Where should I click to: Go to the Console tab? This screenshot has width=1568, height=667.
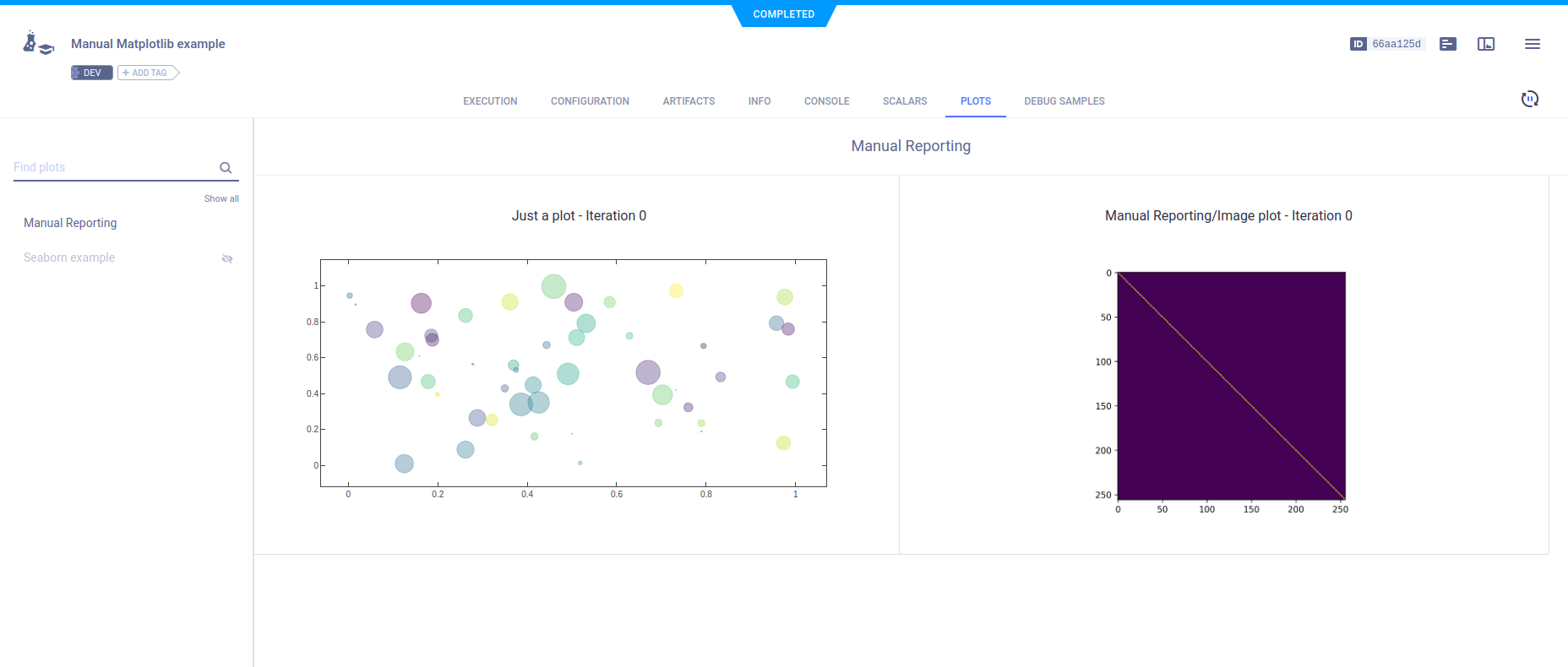pyautogui.click(x=826, y=101)
